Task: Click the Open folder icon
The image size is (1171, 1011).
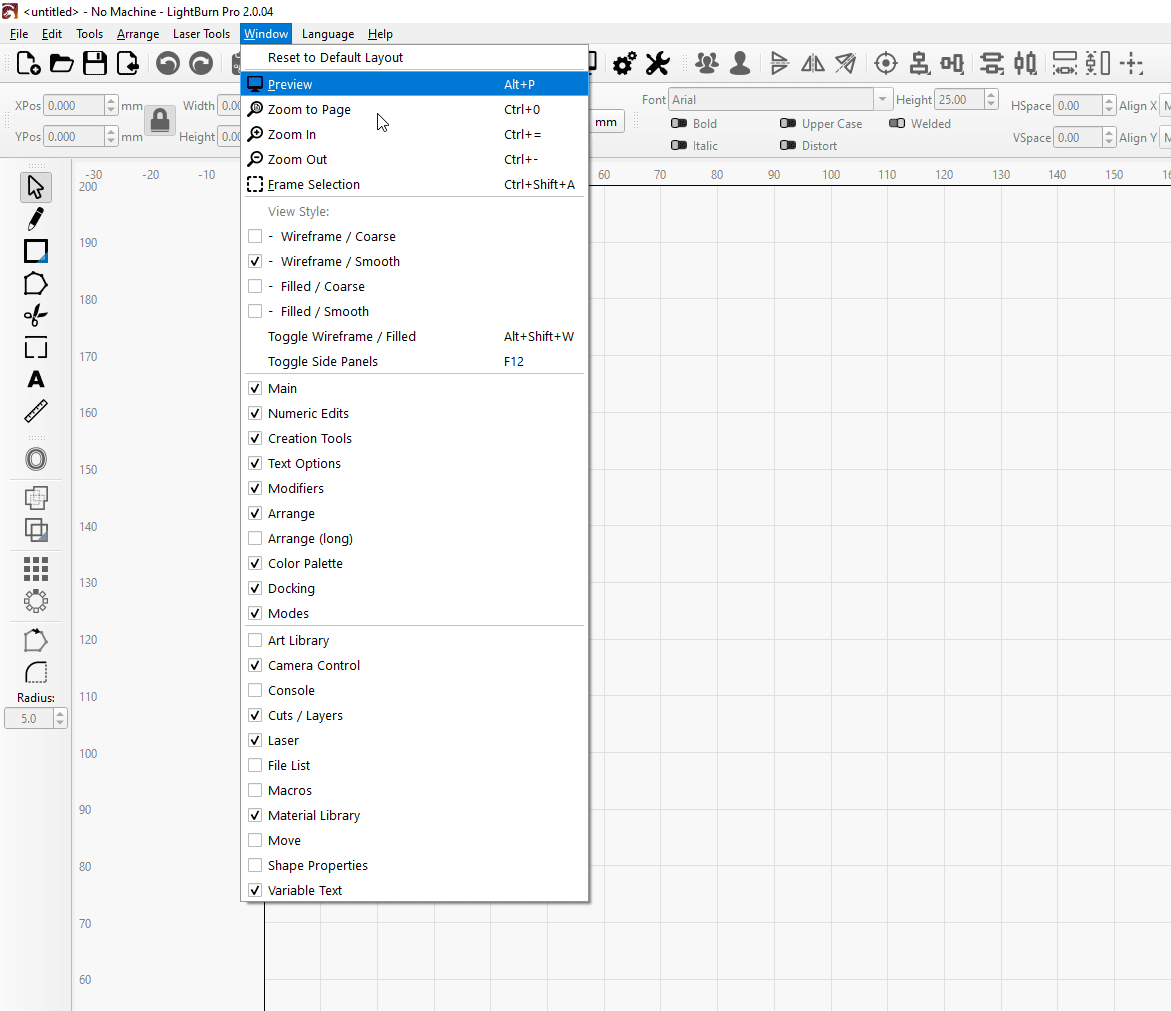Action: 61,63
